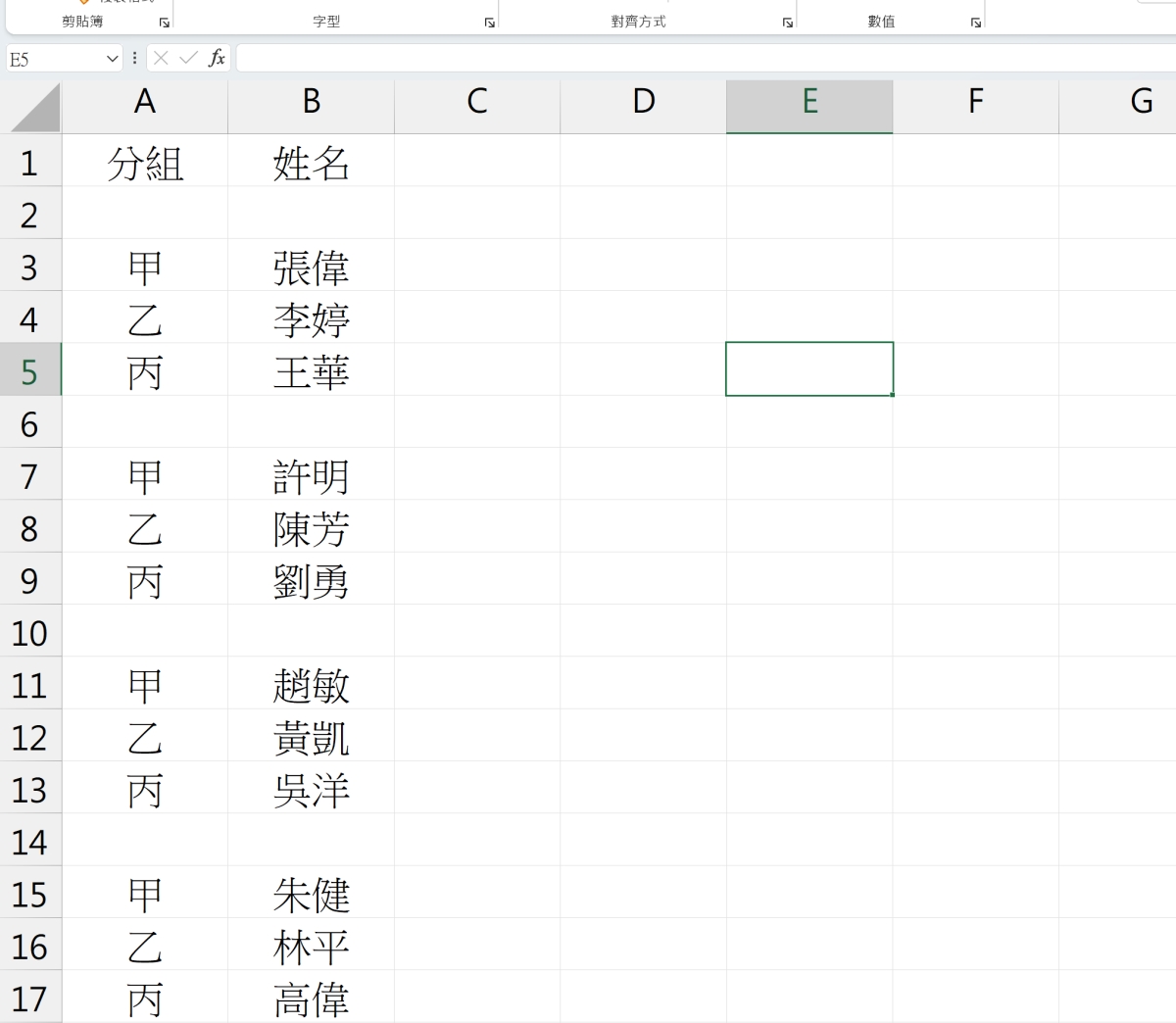This screenshot has height=1023, width=1176.
Task: Click the formula bar cancel X icon
Action: coord(162,59)
